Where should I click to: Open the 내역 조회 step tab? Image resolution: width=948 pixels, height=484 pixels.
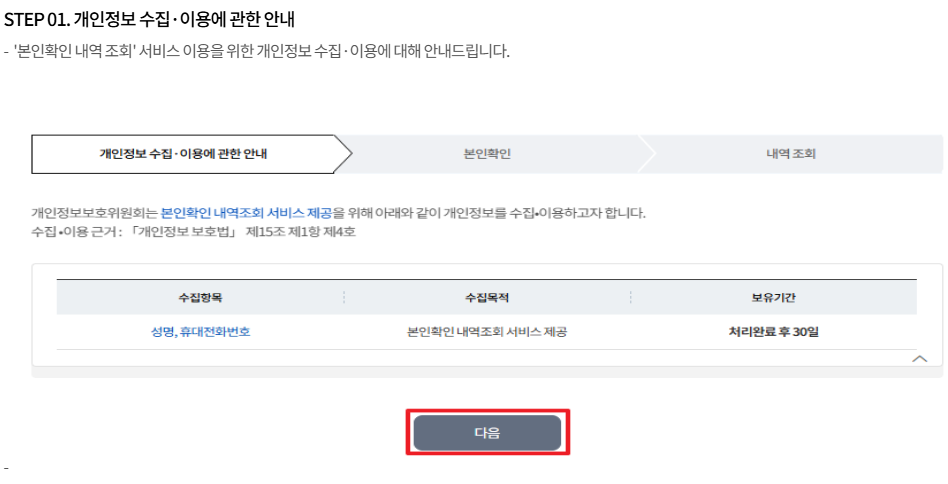pos(791,154)
